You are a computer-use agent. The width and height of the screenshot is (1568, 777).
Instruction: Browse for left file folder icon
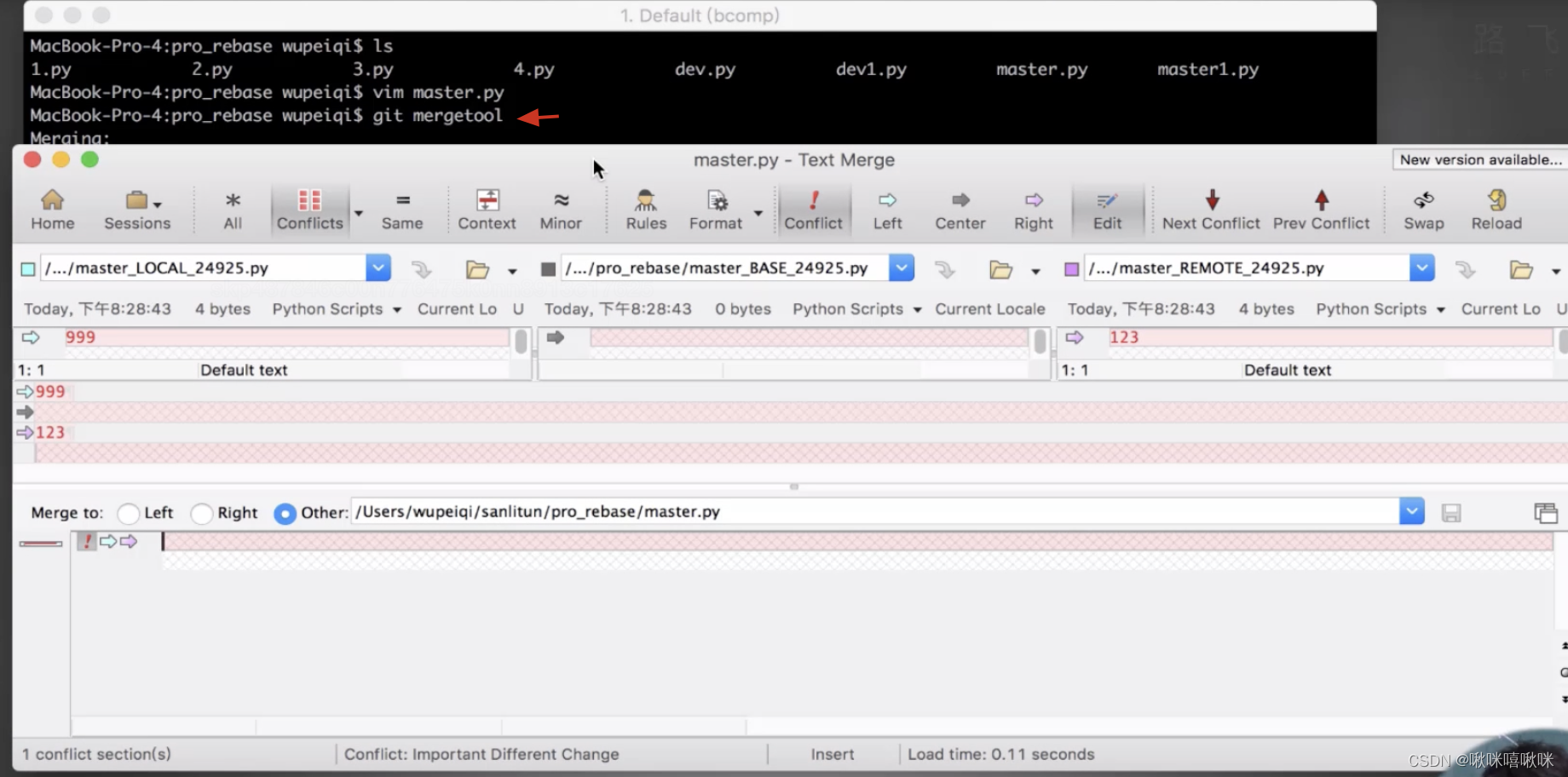coord(477,270)
